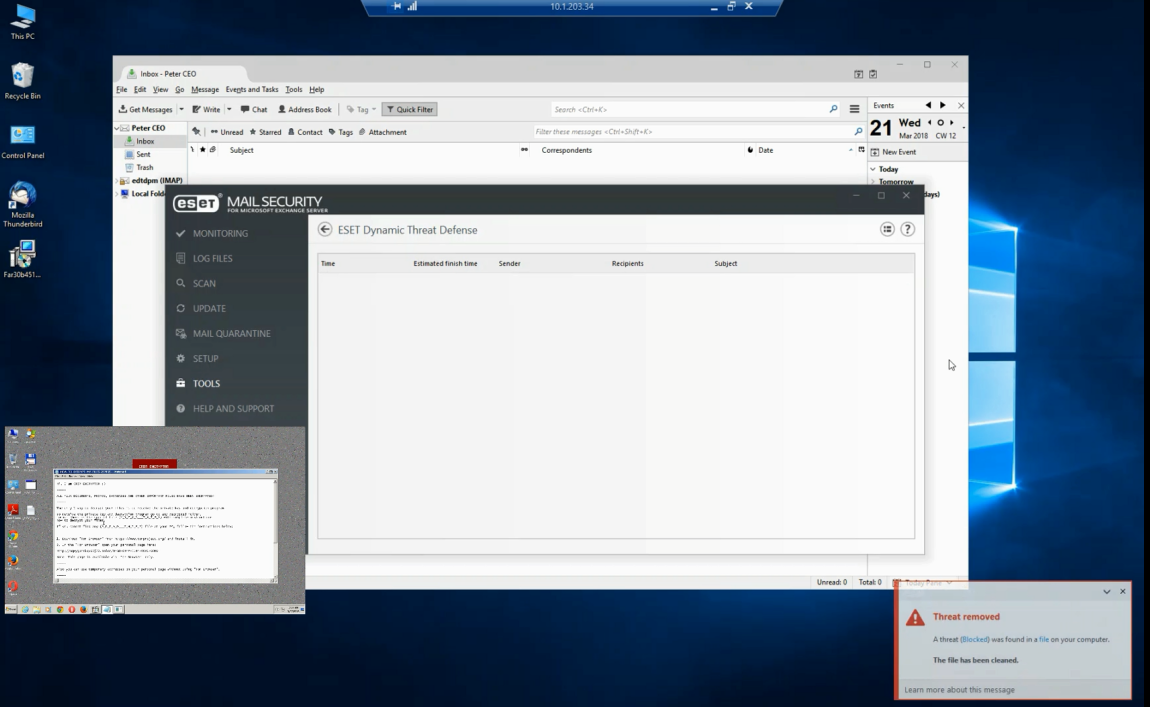Open the Tools menu in Thunderbird
Screen dimensions: 1150x707
coord(293,89)
